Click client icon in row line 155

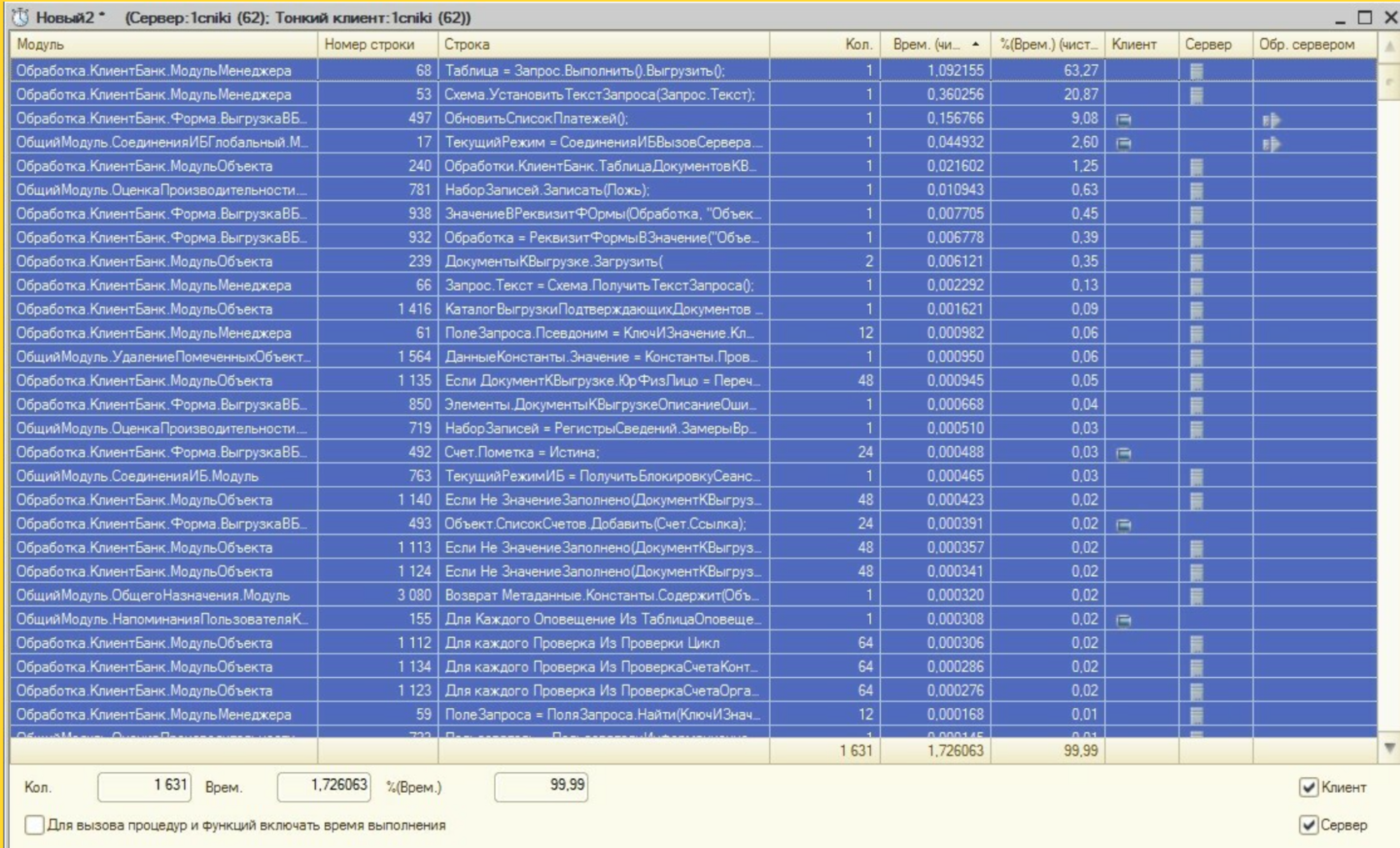click(x=1123, y=620)
